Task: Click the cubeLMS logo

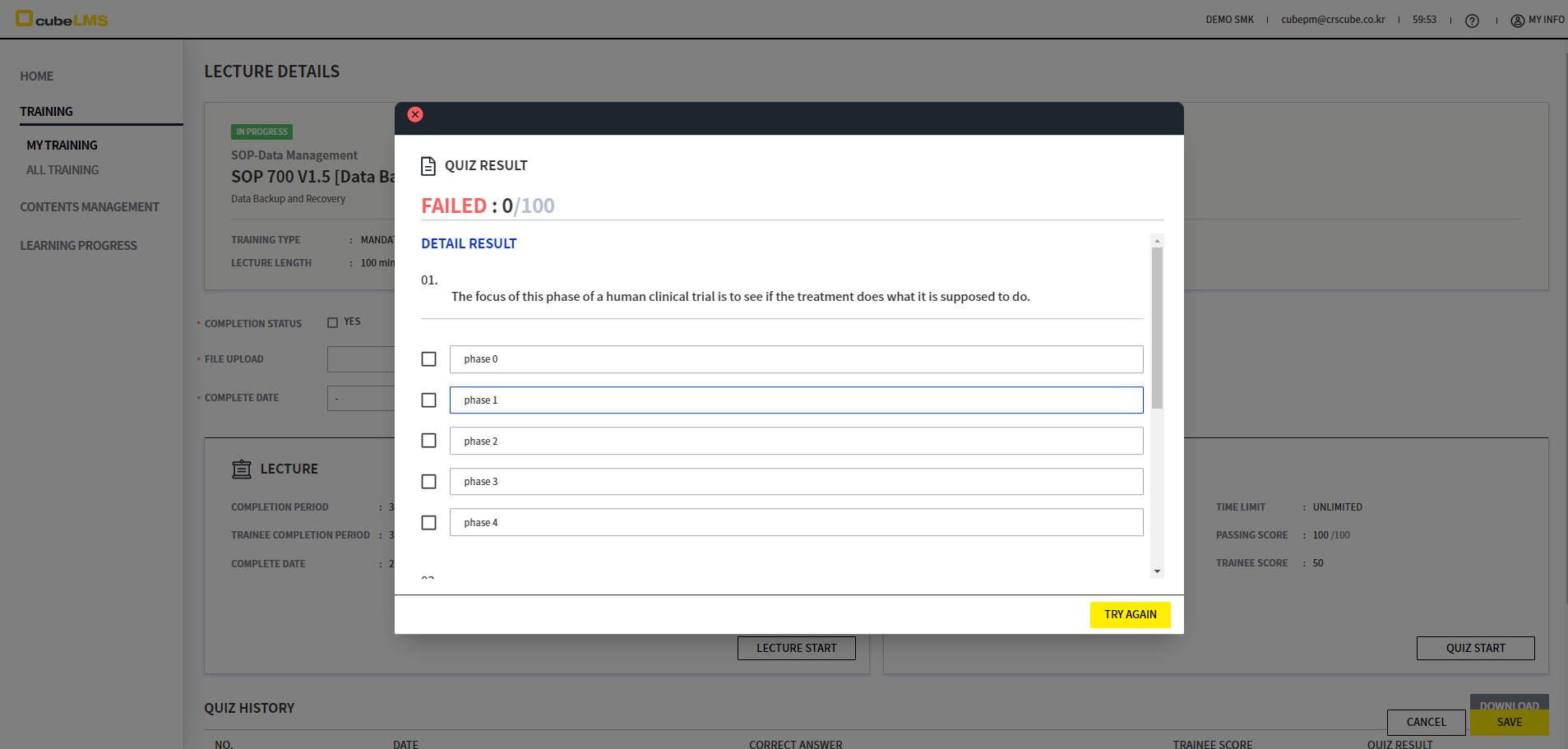Action: [62, 19]
